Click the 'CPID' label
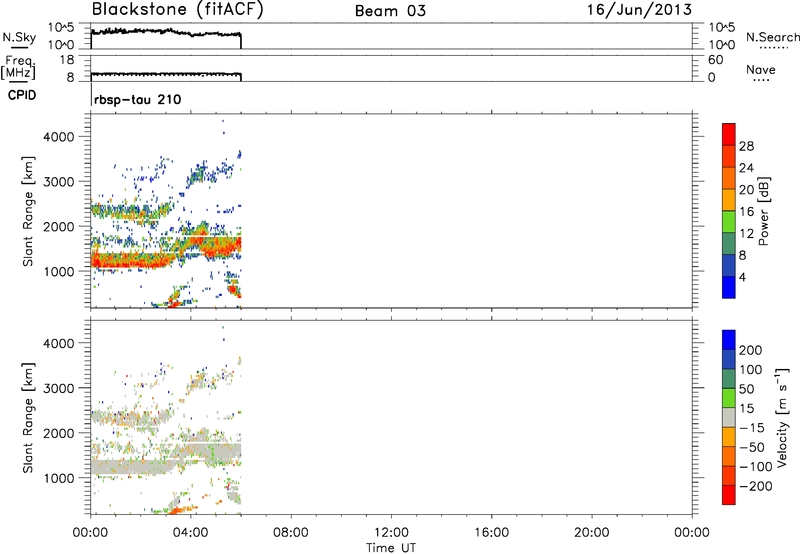The width and height of the screenshot is (800, 554). (22, 95)
